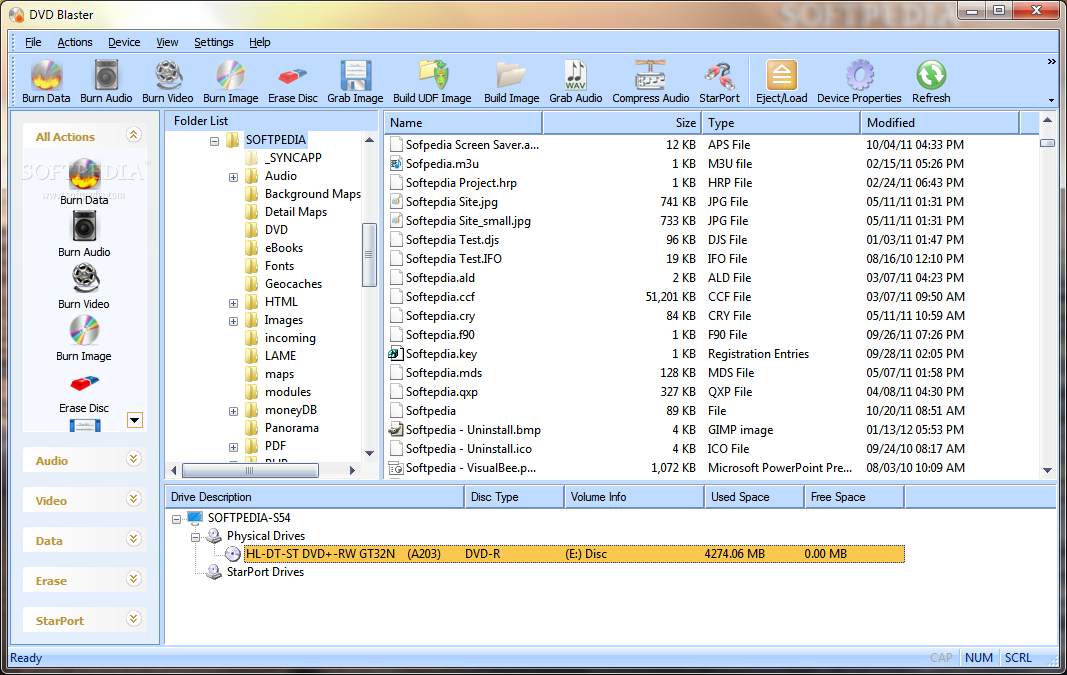Select the Geocaches folder

point(293,284)
